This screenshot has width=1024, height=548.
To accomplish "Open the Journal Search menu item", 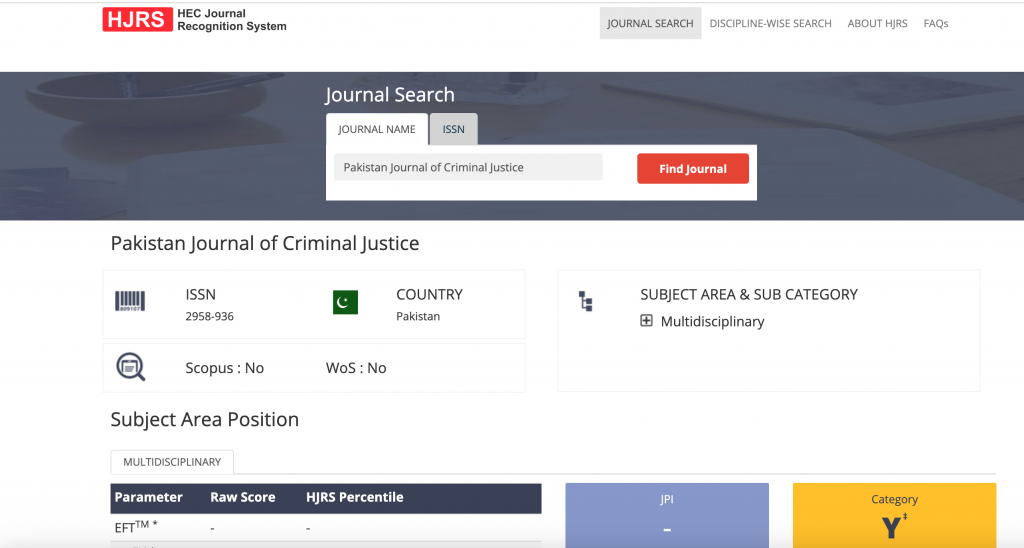I will tap(650, 24).
